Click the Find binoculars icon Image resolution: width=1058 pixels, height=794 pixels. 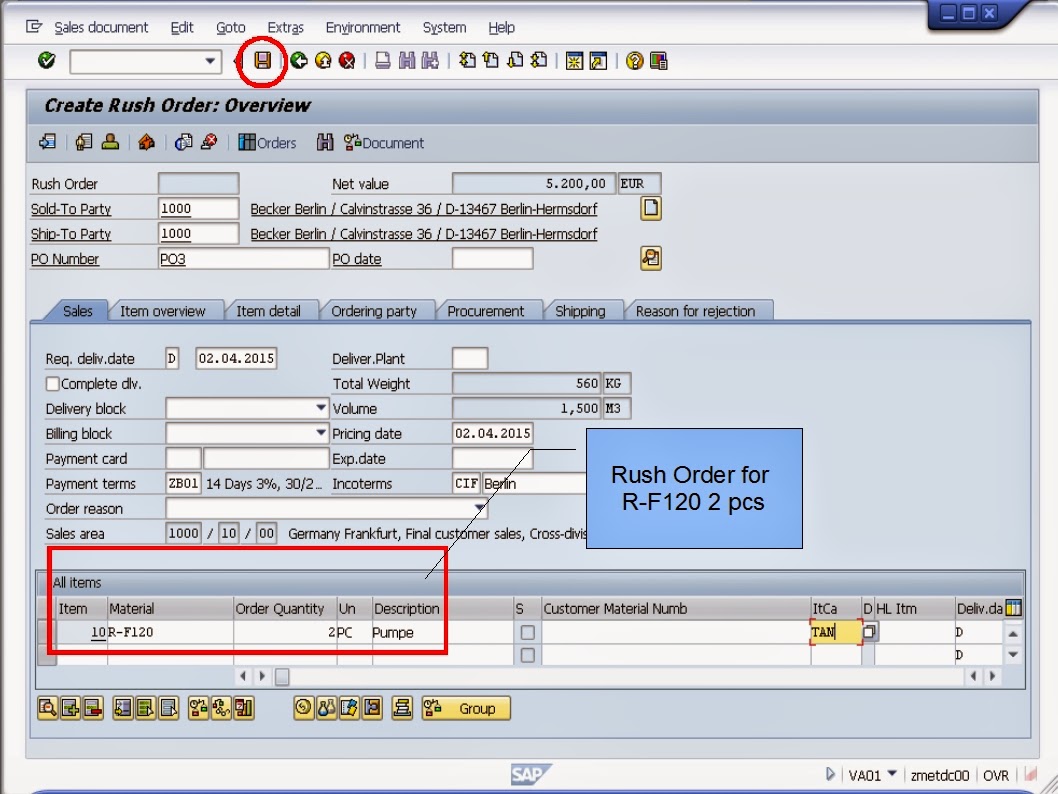(404, 61)
